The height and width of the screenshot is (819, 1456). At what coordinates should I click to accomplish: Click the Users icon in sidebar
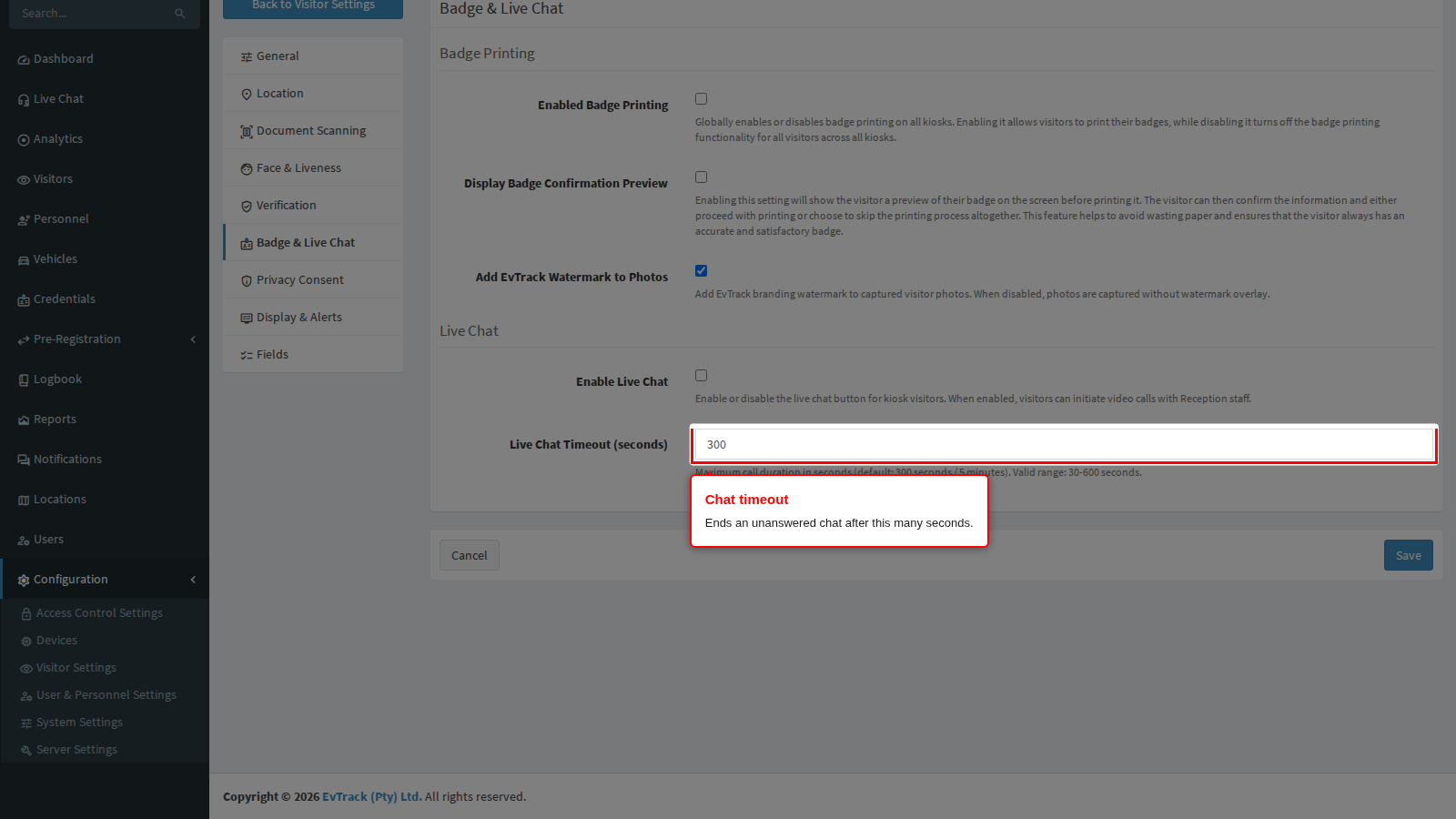[x=24, y=541]
